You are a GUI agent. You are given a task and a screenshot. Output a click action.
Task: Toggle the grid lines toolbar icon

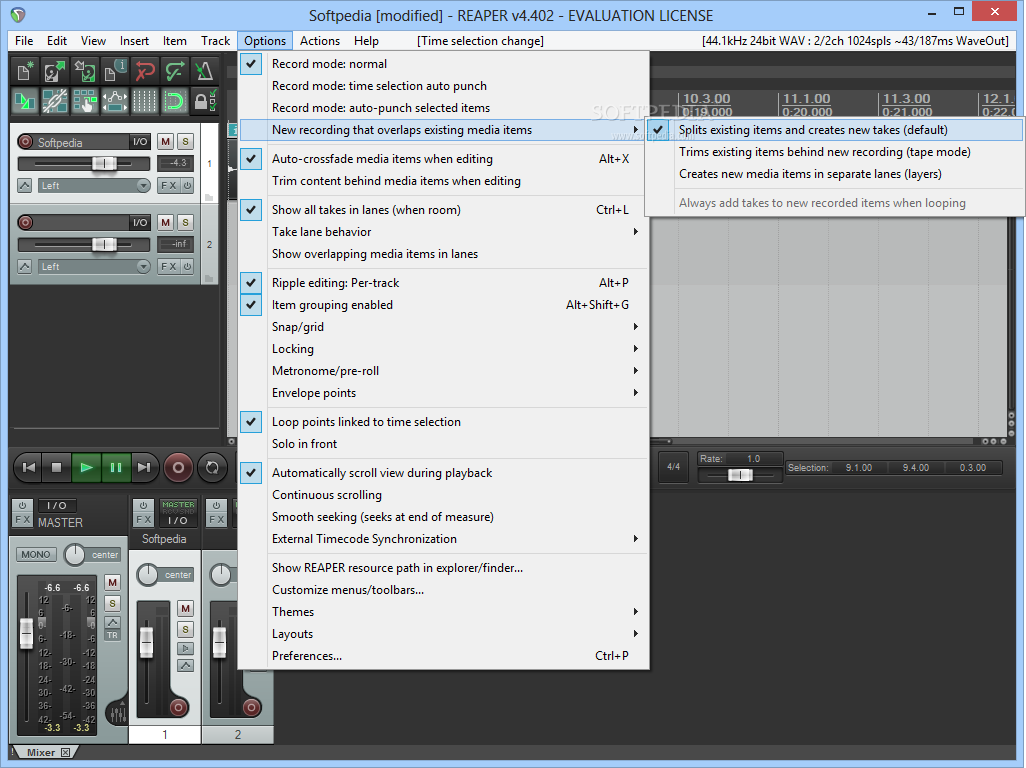tap(145, 101)
